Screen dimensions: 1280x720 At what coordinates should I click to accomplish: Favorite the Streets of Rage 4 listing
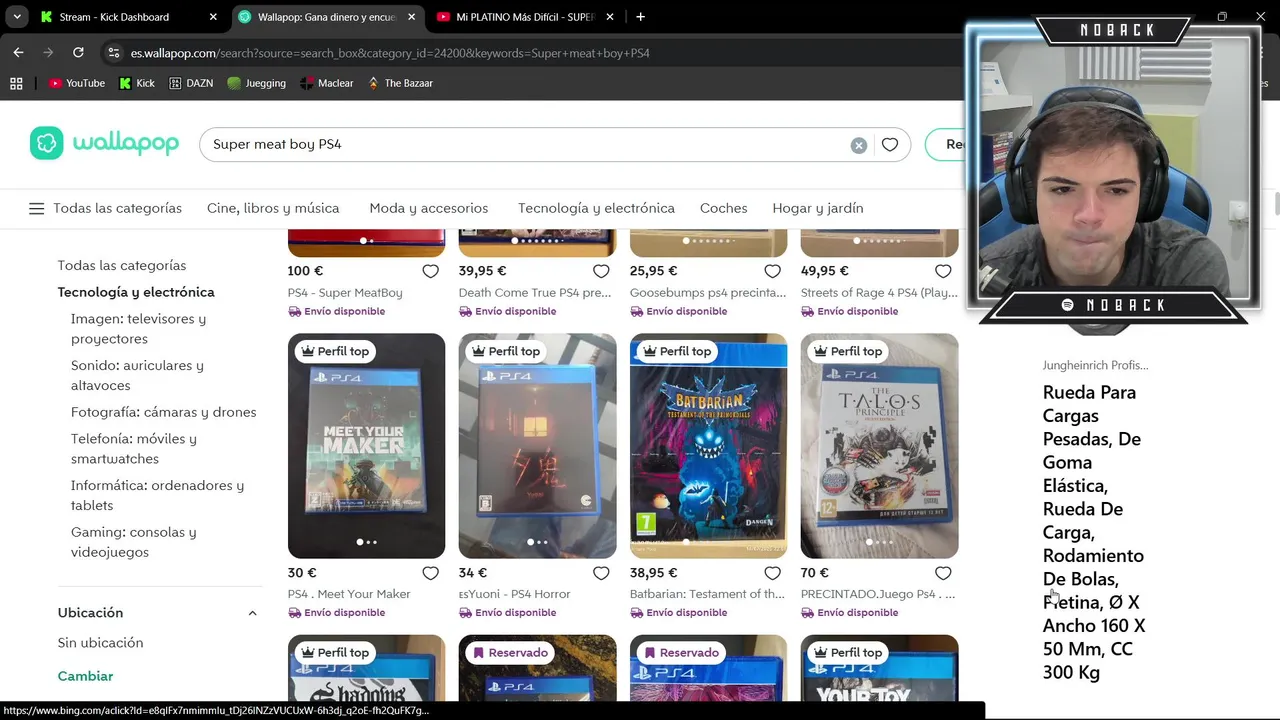click(943, 271)
